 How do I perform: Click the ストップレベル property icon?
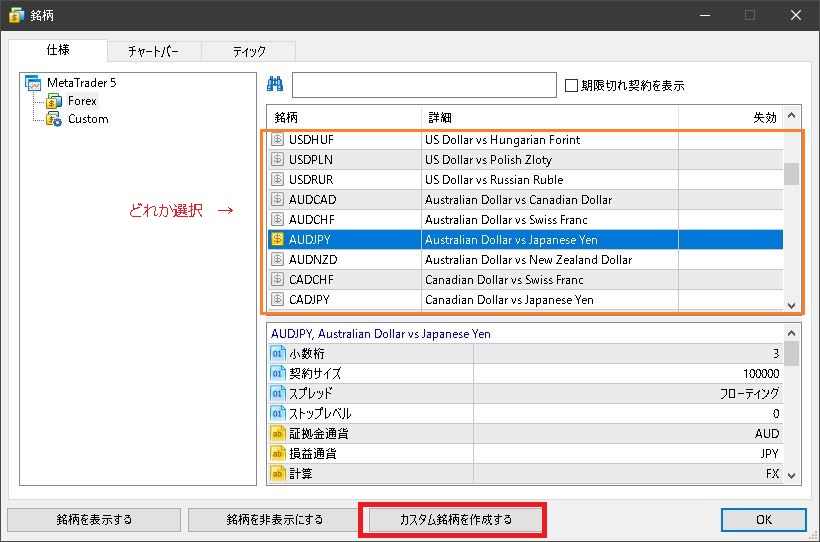click(x=278, y=413)
